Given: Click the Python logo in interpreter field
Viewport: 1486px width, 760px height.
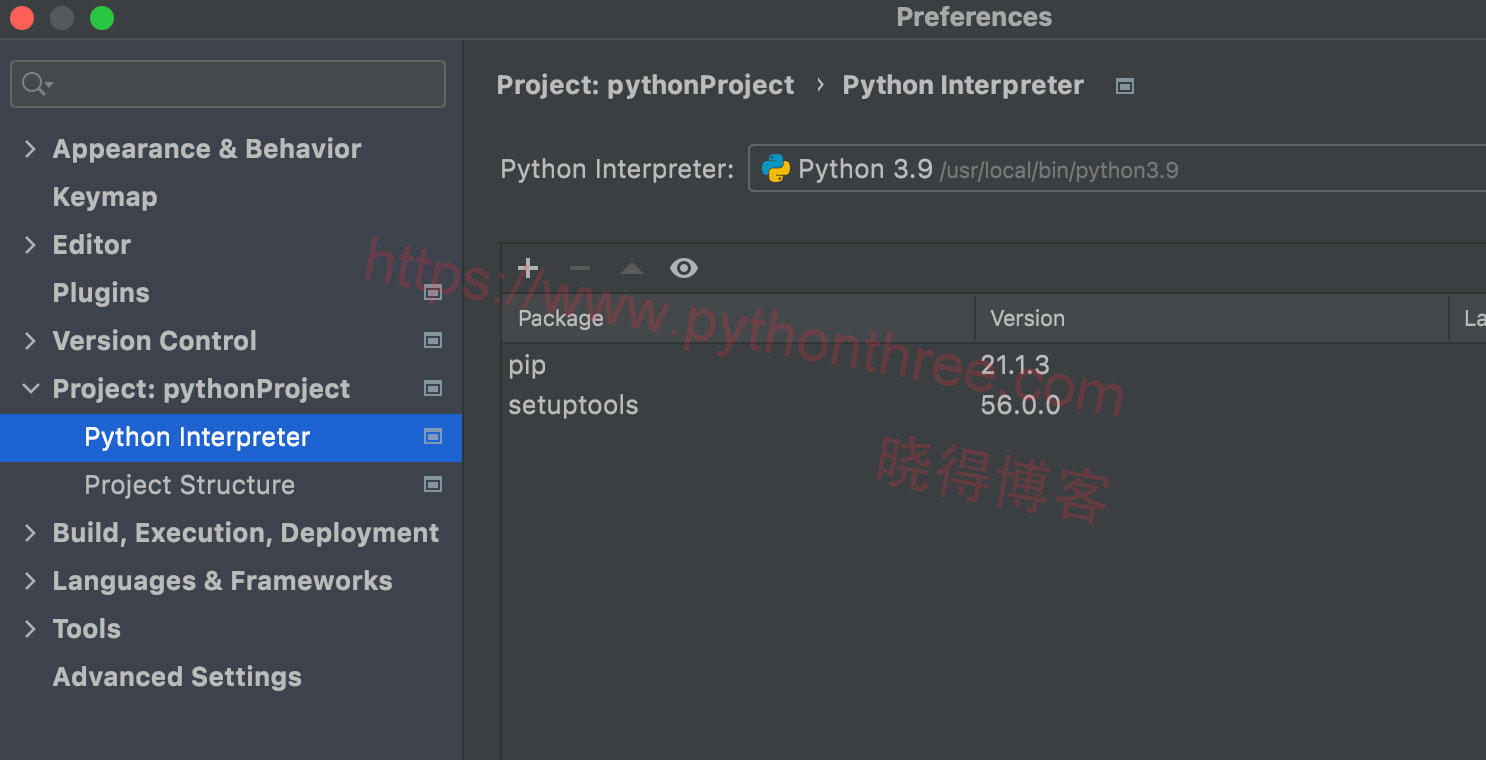Looking at the screenshot, I should [776, 169].
